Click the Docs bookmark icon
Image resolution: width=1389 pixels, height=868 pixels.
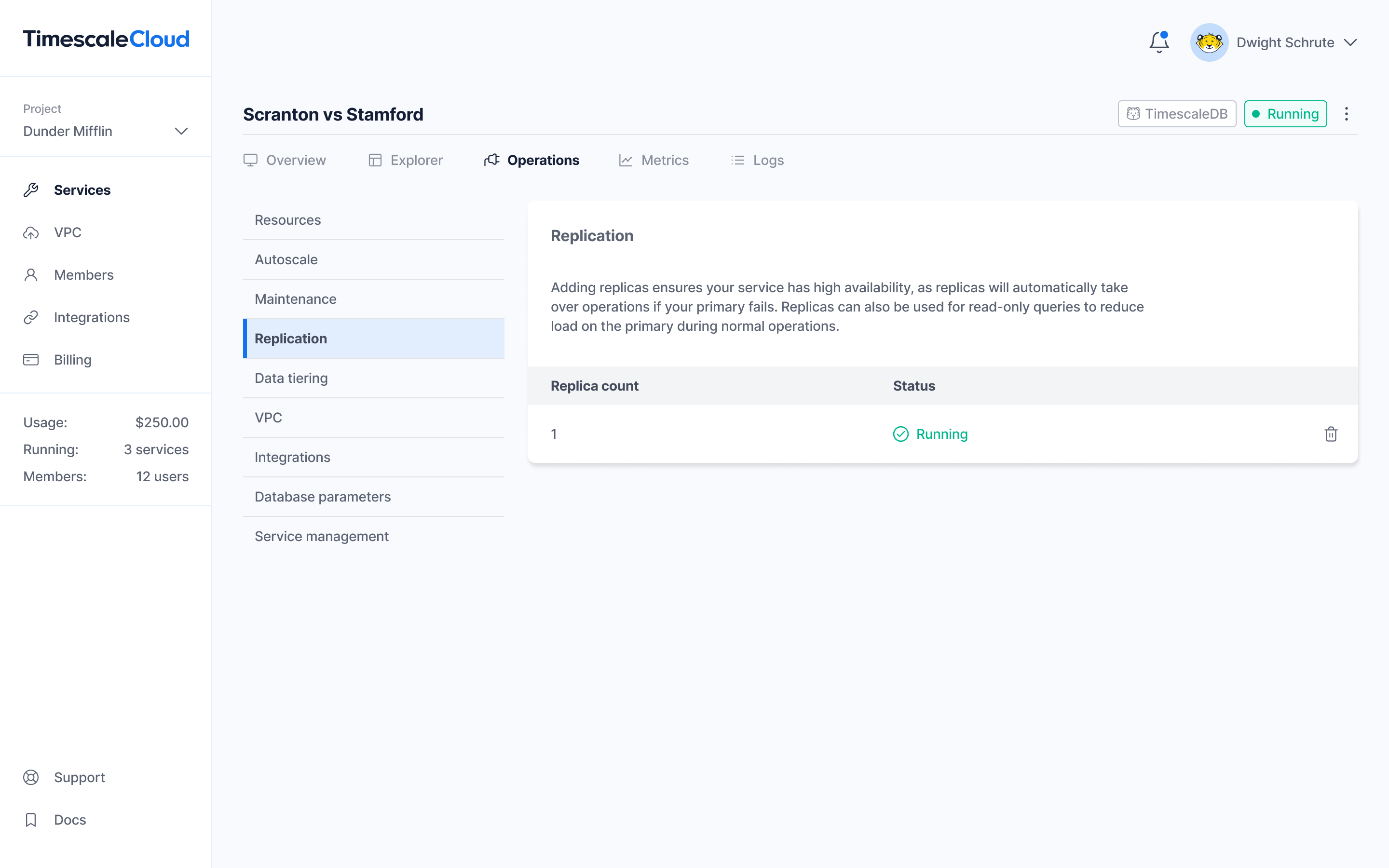click(x=31, y=820)
